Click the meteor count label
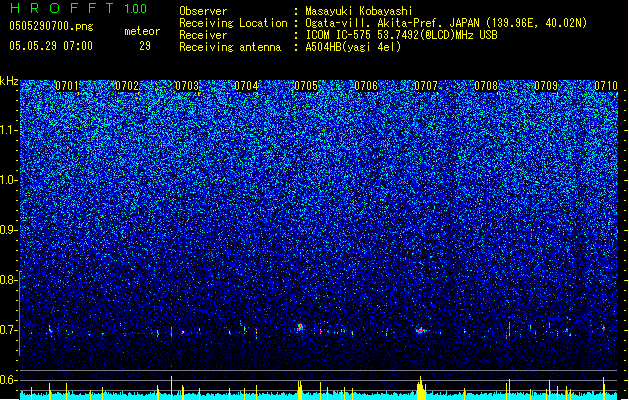The height and width of the screenshot is (400, 629). pos(142,31)
